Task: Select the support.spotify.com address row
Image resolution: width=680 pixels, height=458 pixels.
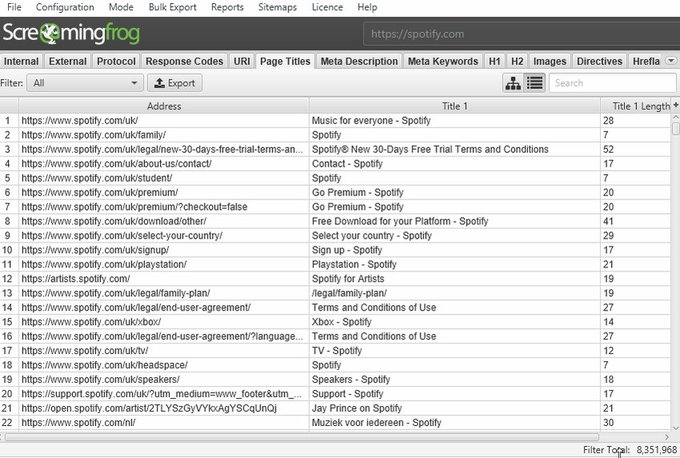Action: coord(164,393)
